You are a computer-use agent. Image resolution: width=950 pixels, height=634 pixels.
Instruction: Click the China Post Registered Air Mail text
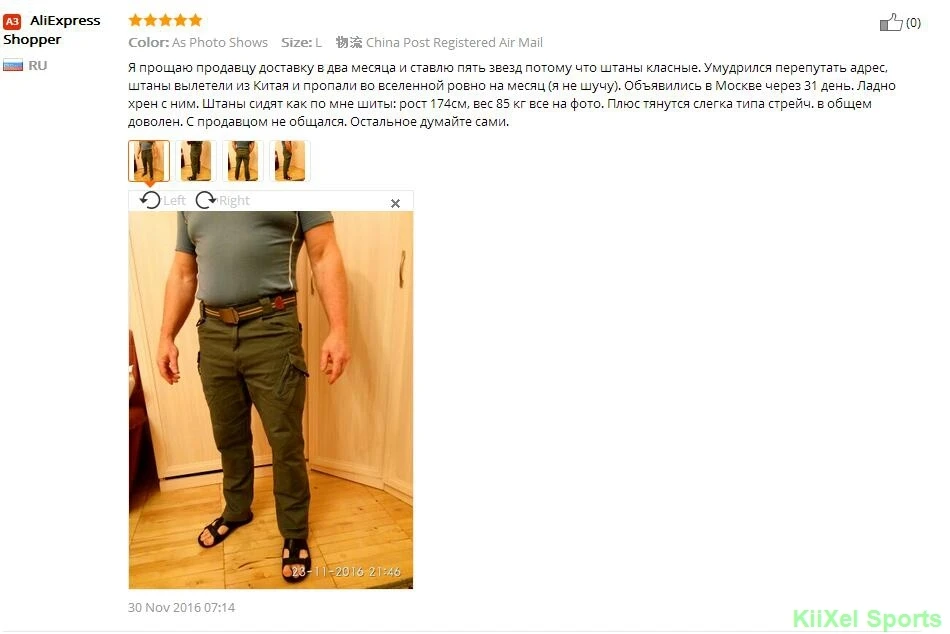tap(454, 42)
